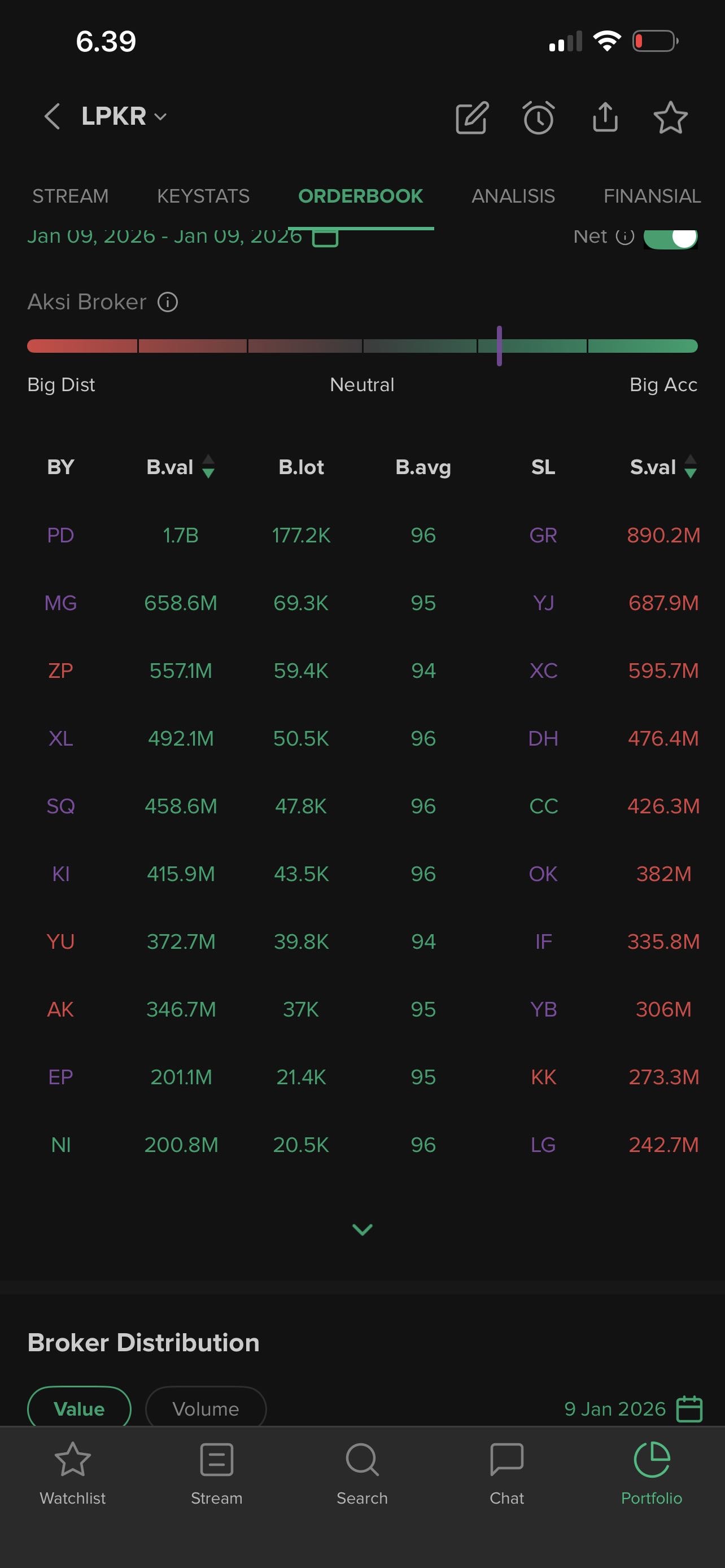
Task: Switch to Volume filter pill
Action: (x=206, y=1408)
